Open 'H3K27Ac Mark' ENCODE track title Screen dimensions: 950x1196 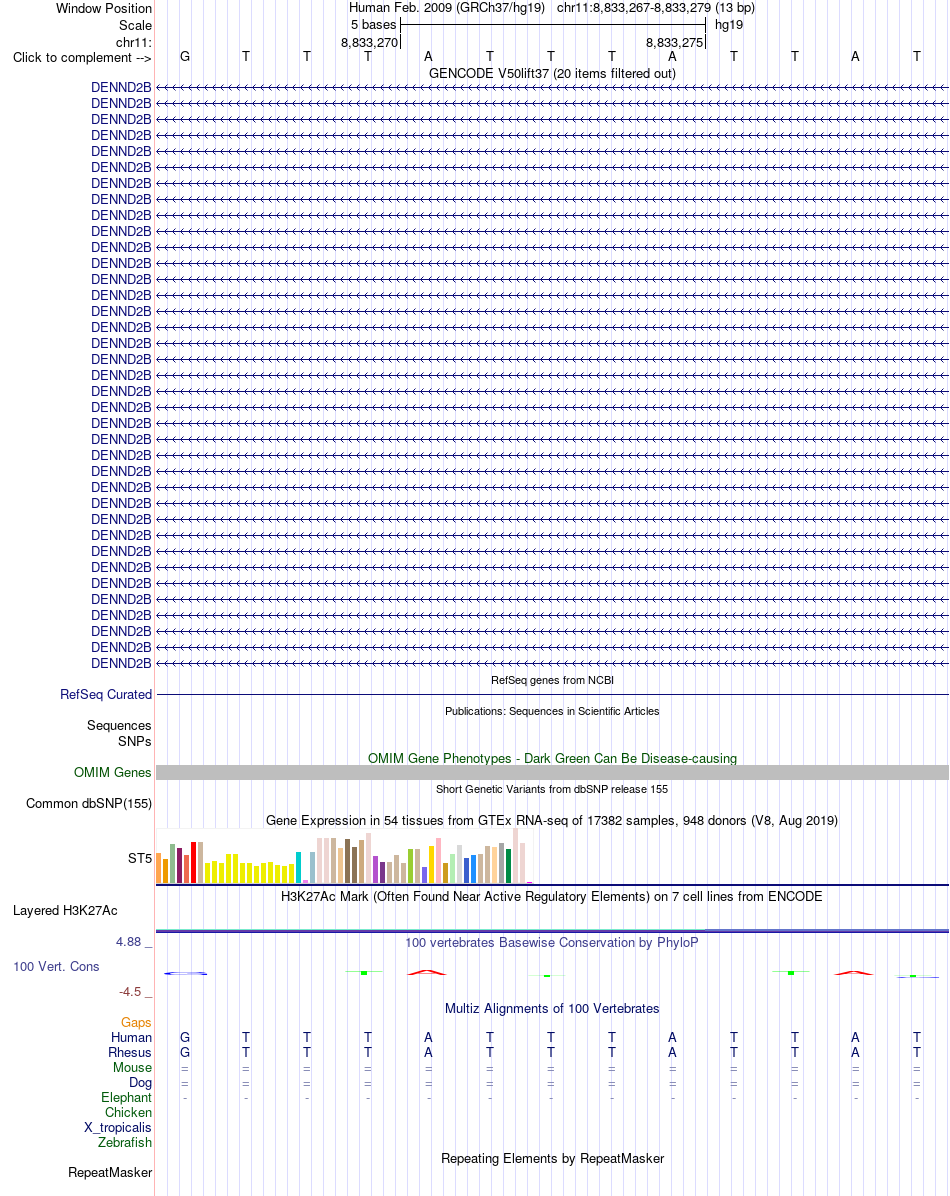click(x=552, y=897)
